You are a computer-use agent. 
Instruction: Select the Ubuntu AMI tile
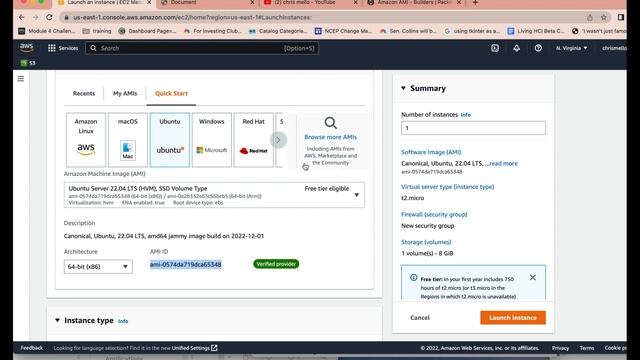pyautogui.click(x=170, y=140)
